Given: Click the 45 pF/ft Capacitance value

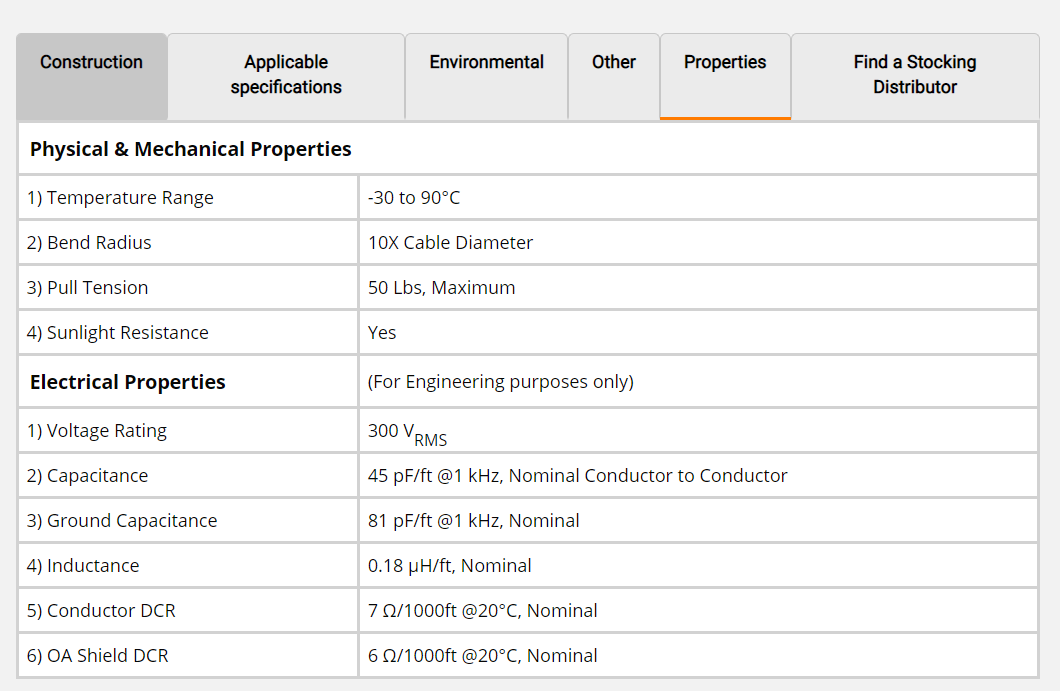Looking at the screenshot, I should point(577,476).
